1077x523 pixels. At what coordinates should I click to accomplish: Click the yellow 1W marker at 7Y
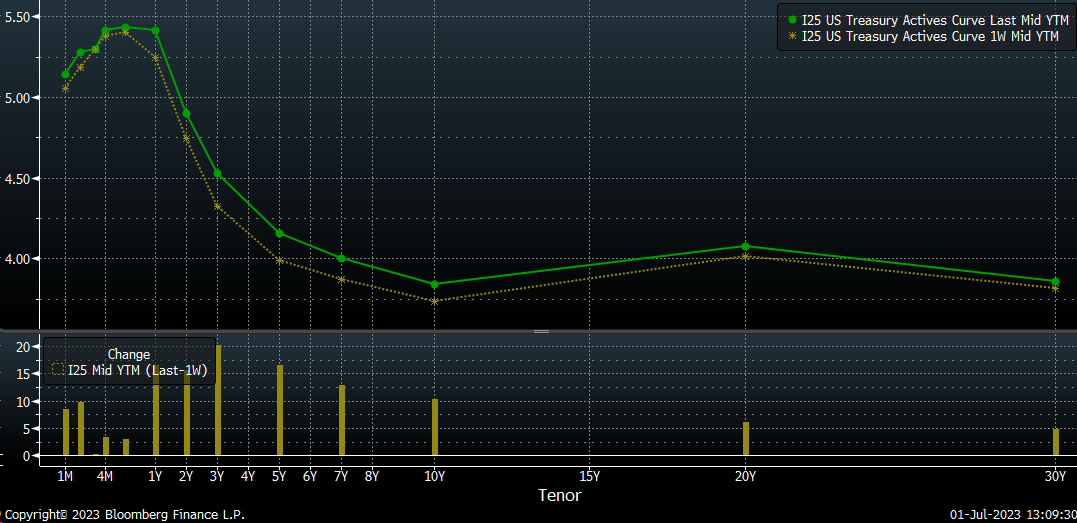pos(341,279)
